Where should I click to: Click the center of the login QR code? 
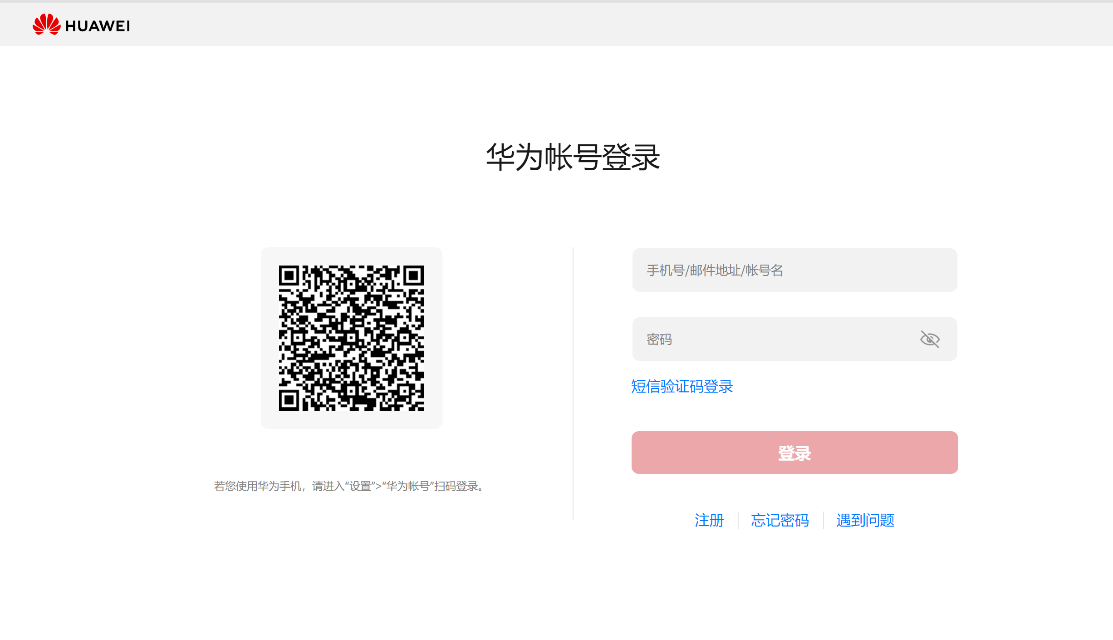pos(351,338)
